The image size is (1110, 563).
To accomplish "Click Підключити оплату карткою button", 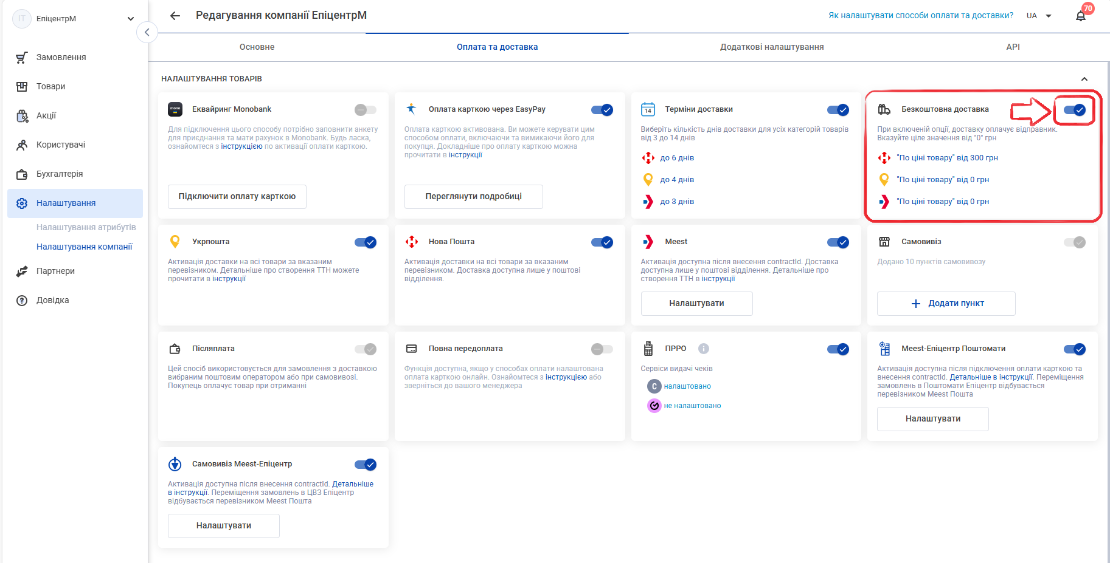I will [237, 196].
